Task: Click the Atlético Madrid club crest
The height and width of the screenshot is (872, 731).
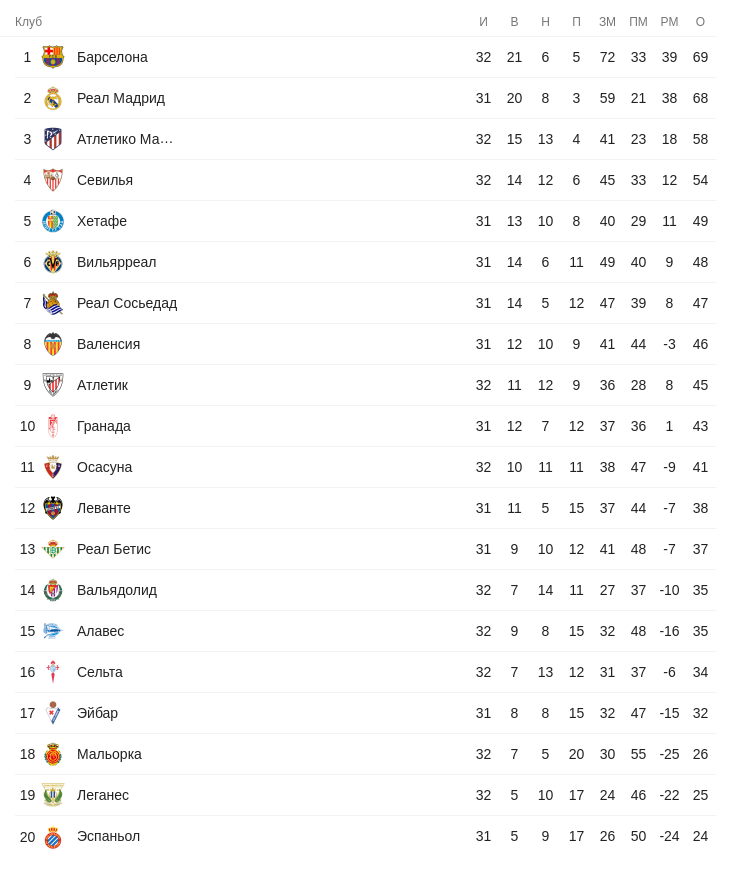Action: [x=53, y=139]
